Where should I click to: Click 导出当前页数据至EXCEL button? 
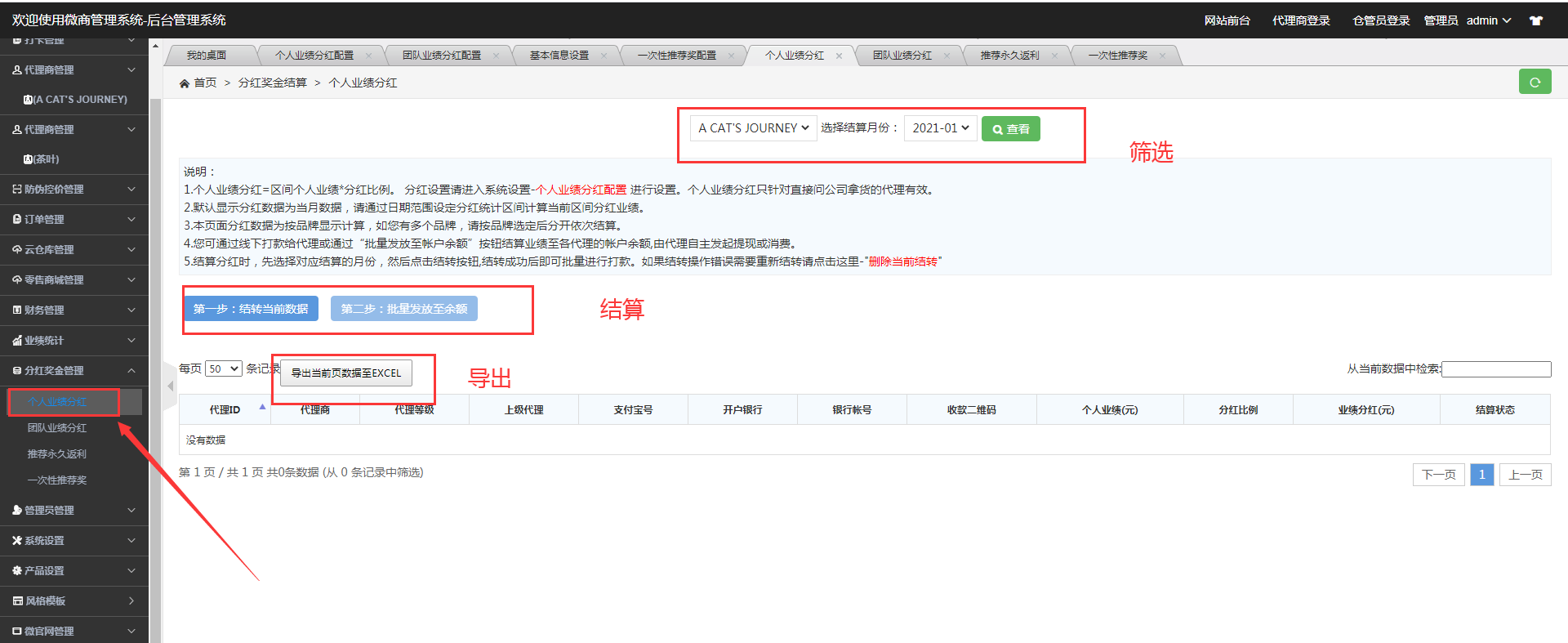[x=346, y=373]
